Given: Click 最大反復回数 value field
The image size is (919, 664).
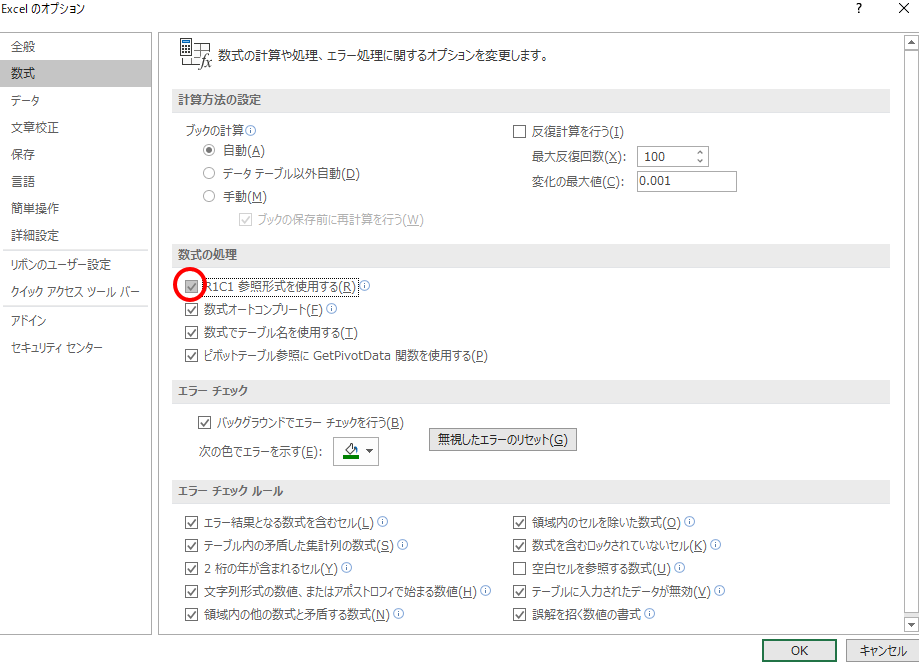Looking at the screenshot, I should coord(665,156).
